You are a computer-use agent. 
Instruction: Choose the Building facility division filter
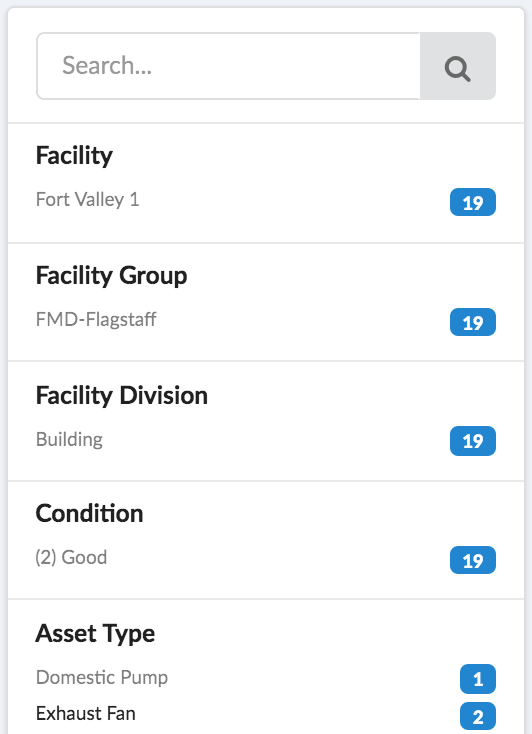click(69, 440)
